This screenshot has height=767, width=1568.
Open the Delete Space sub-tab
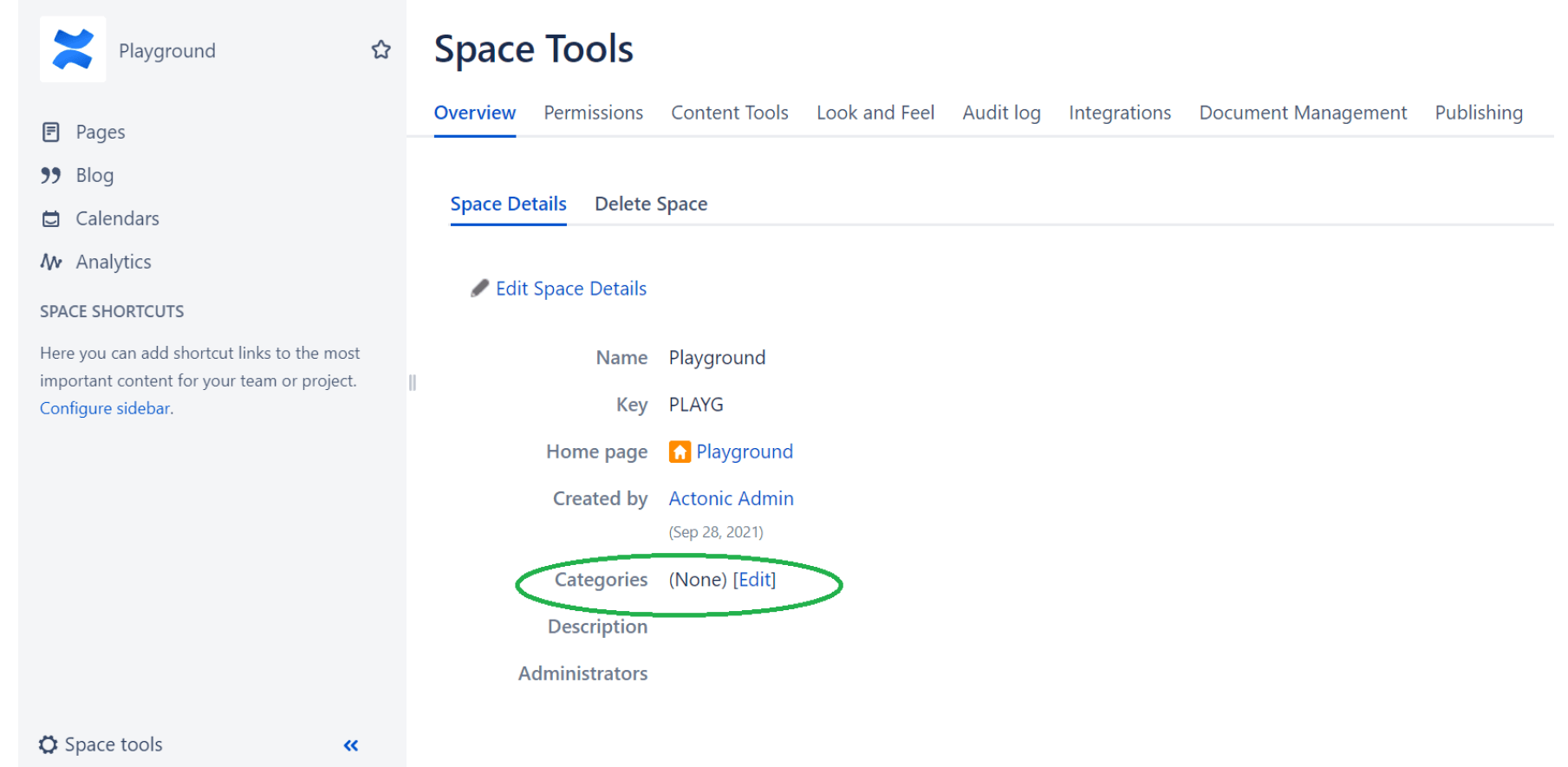[x=651, y=204]
